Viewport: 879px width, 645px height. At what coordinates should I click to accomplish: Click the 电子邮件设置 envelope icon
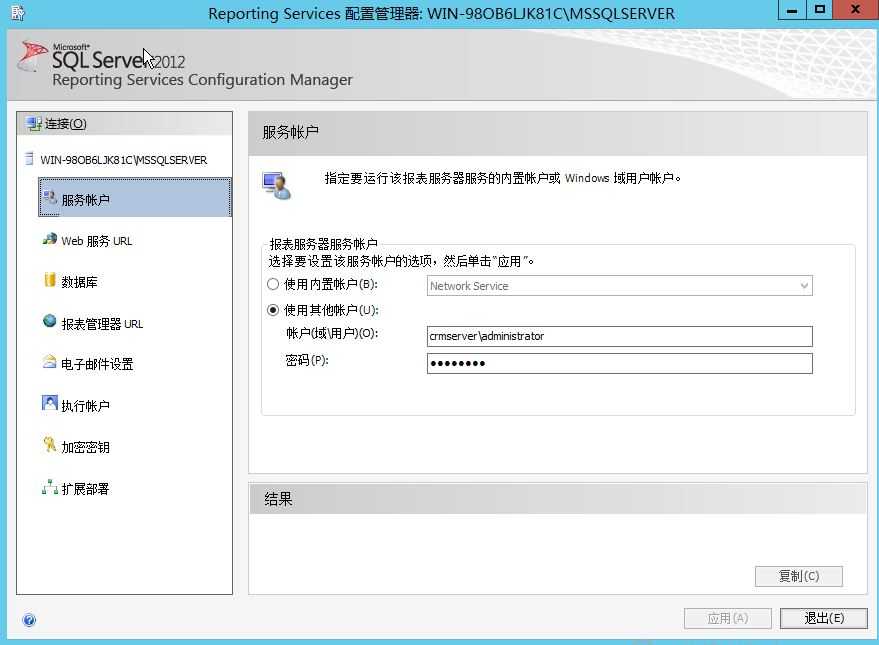click(49, 362)
